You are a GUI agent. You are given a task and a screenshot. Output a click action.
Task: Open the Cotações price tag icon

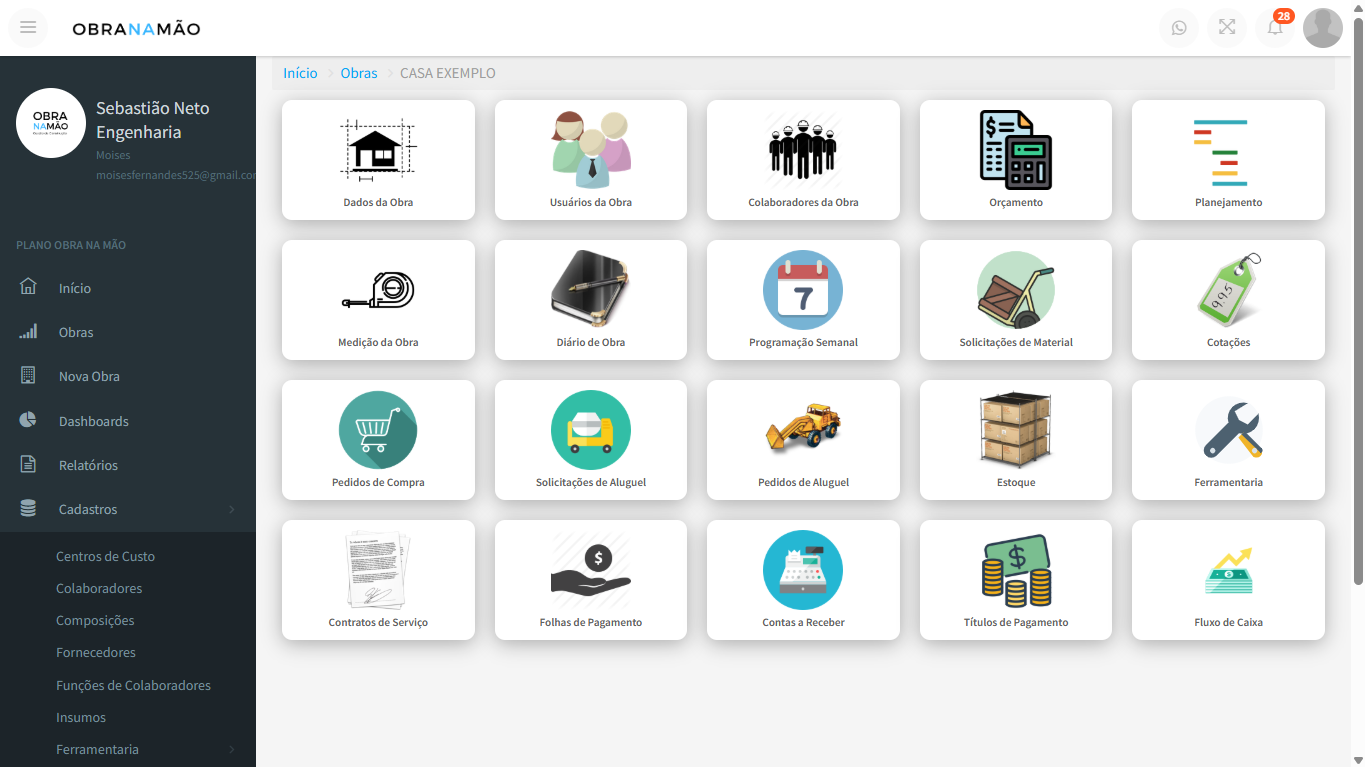pos(1228,290)
